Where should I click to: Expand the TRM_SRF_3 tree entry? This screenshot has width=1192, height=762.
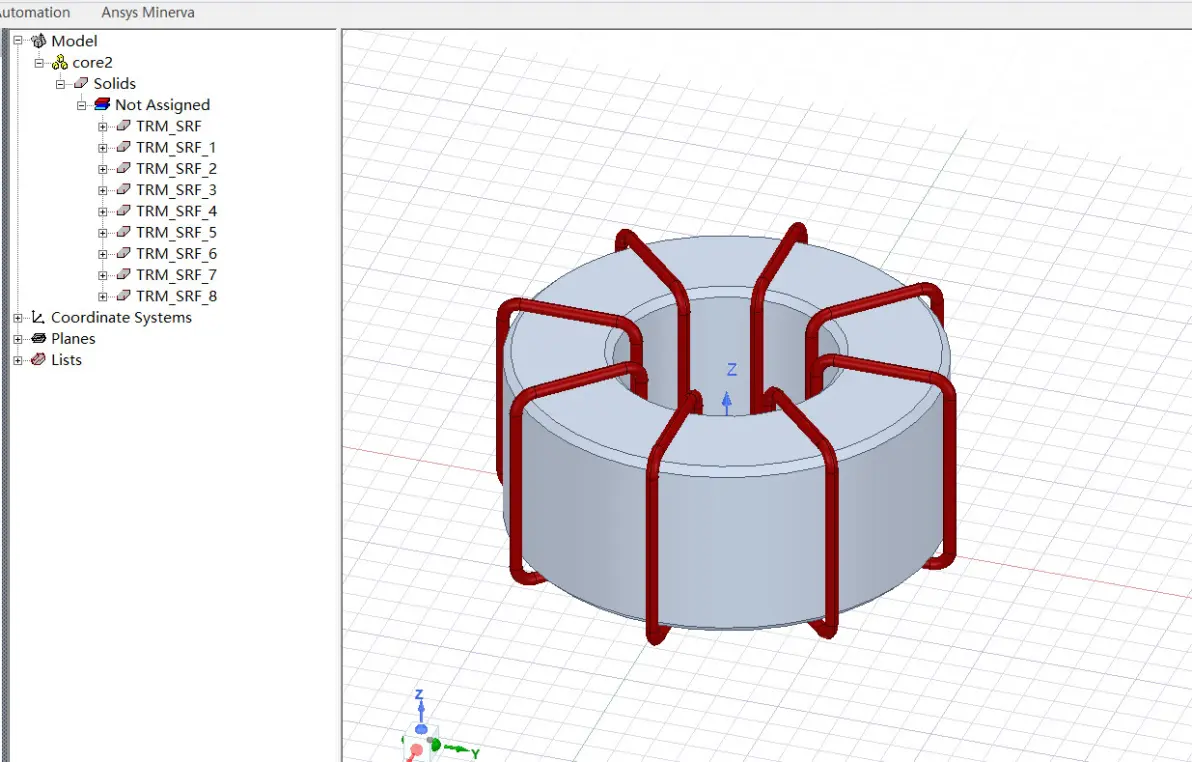point(103,190)
